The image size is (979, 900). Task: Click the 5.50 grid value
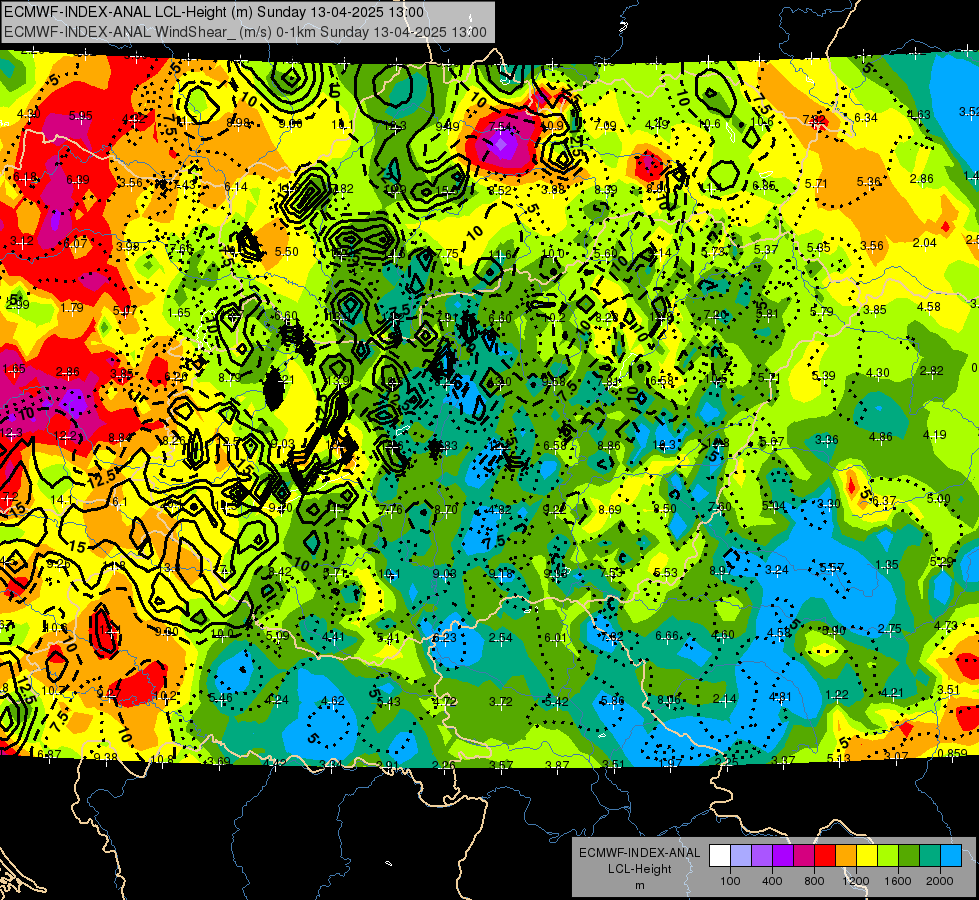[x=287, y=252]
